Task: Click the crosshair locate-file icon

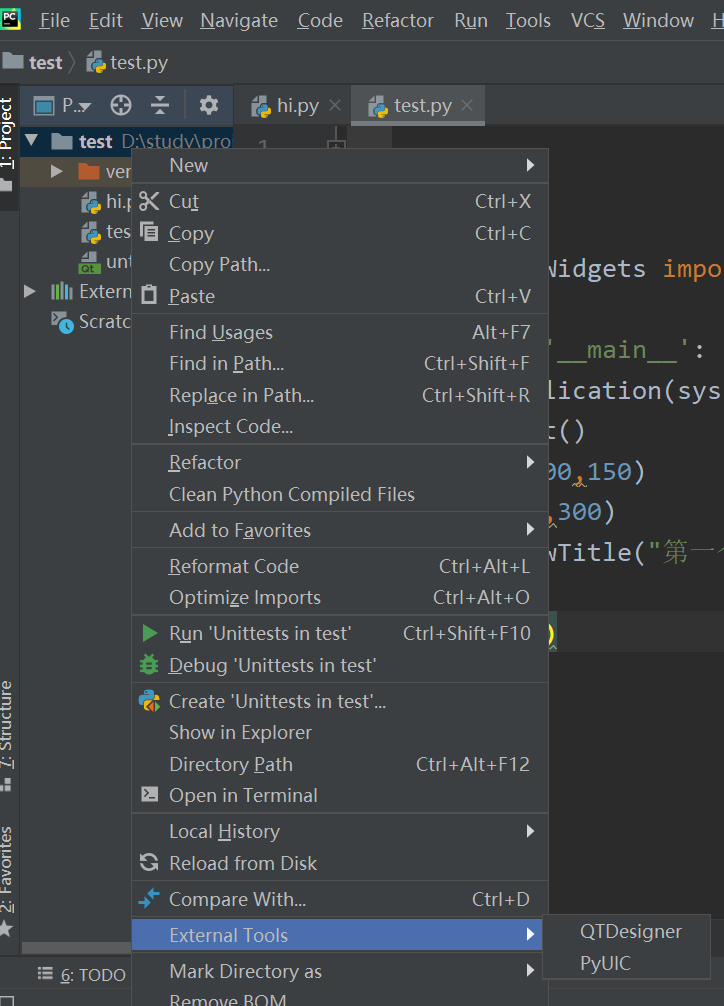Action: pos(119,104)
